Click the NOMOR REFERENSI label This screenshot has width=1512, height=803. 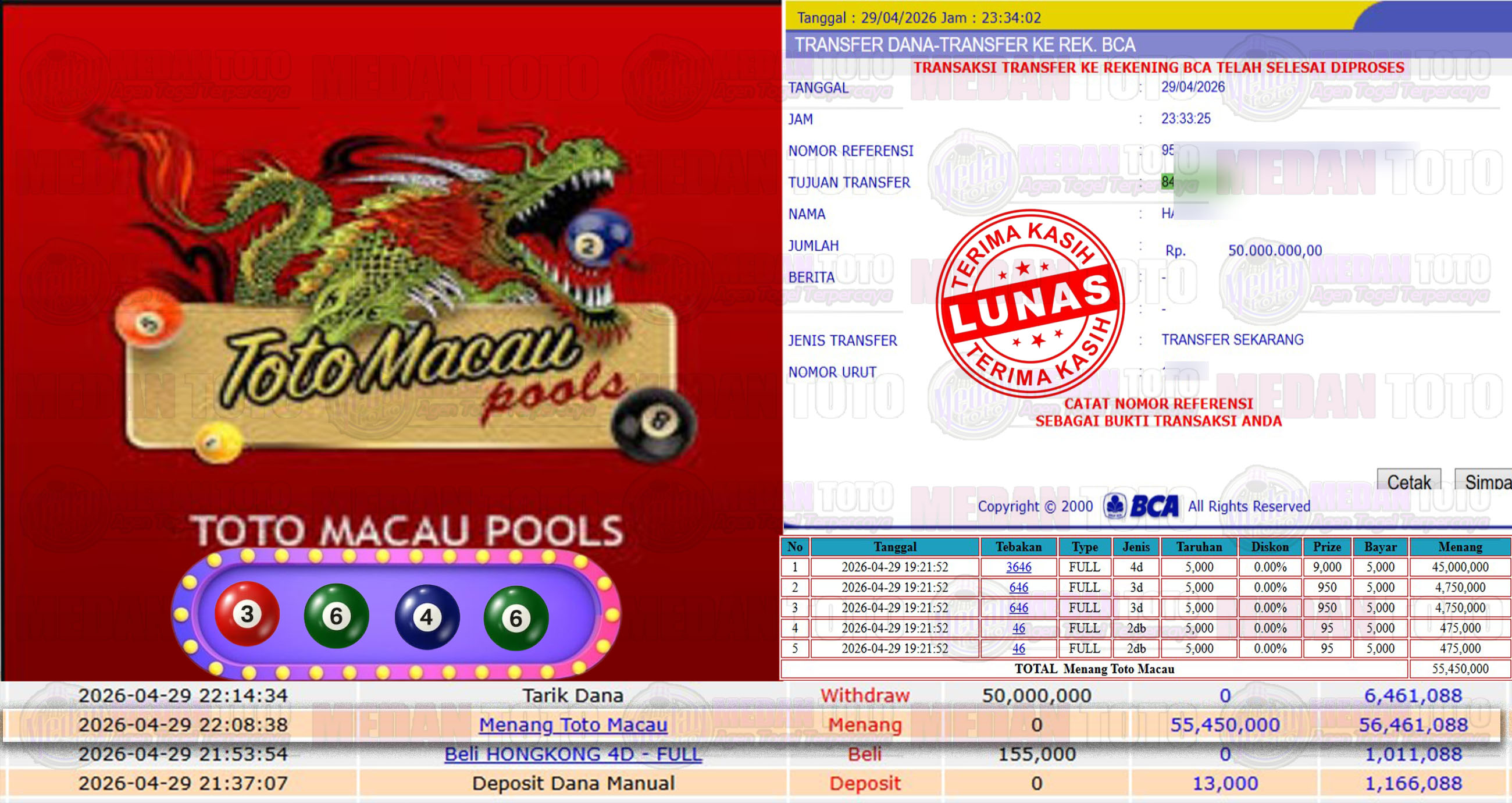[x=850, y=151]
